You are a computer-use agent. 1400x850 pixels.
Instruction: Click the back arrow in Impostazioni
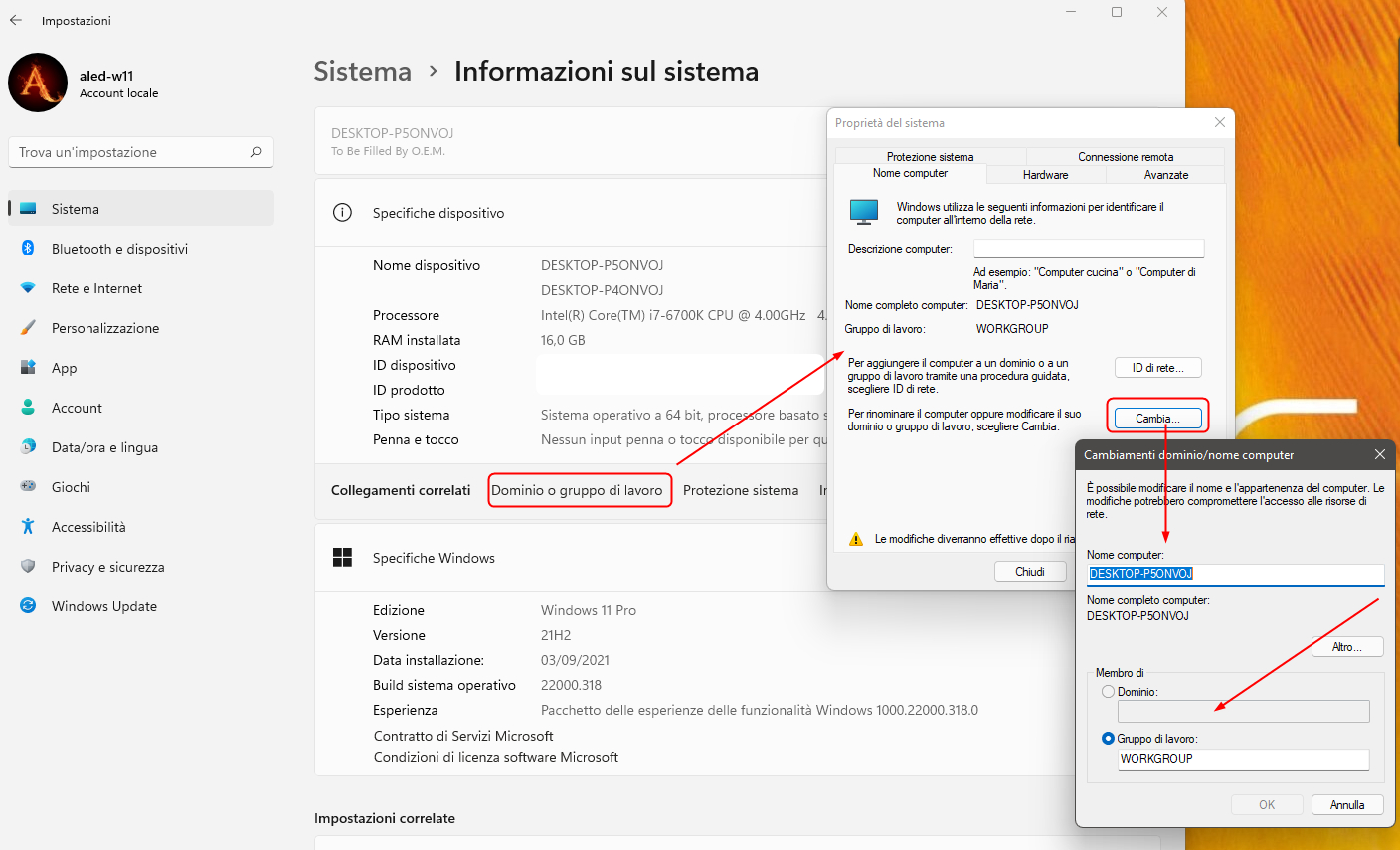coord(16,20)
